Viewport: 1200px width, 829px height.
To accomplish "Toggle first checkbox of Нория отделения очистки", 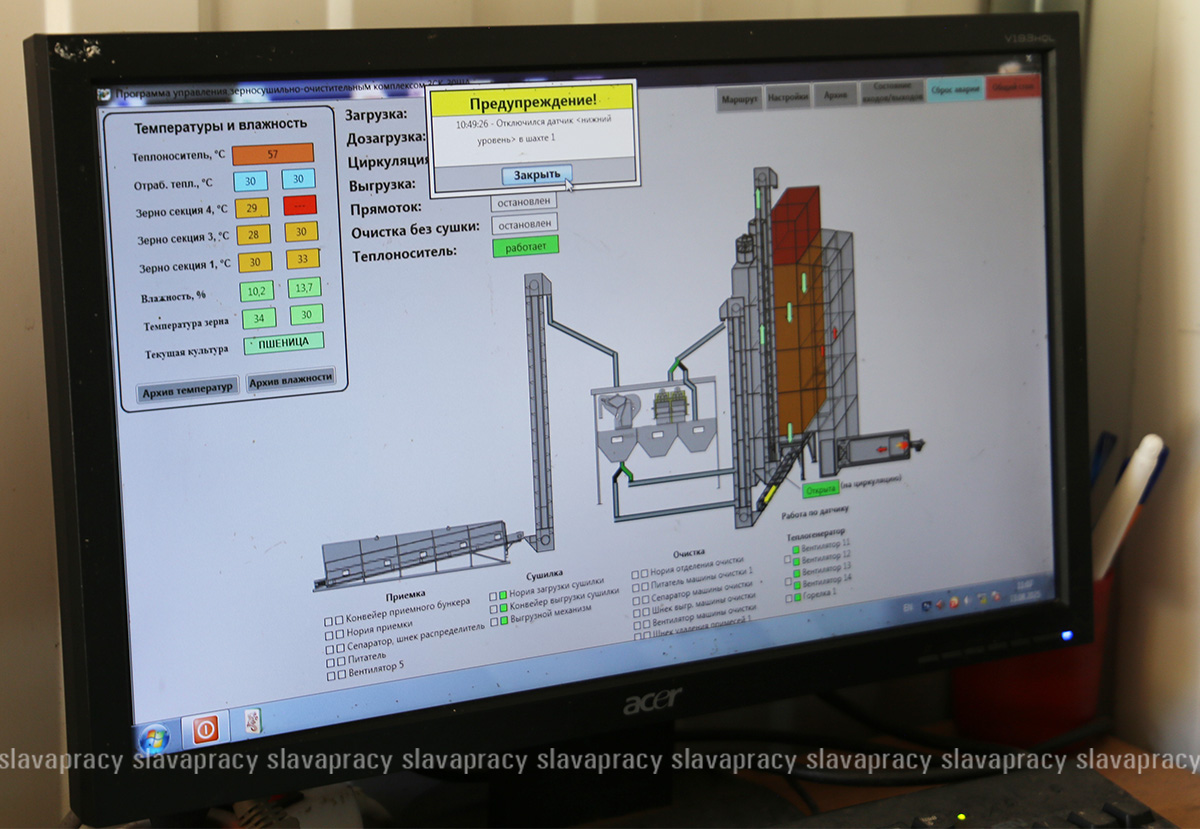I will 636,574.
